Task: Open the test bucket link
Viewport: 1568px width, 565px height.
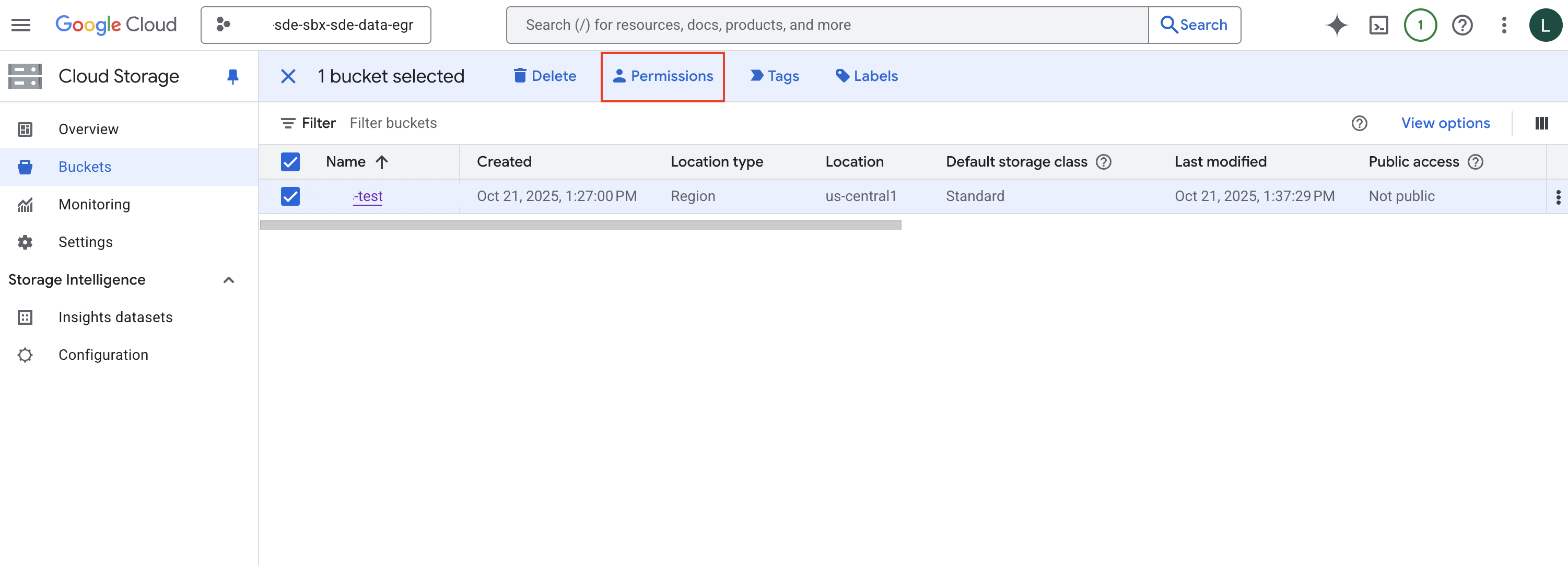Action: [368, 197]
